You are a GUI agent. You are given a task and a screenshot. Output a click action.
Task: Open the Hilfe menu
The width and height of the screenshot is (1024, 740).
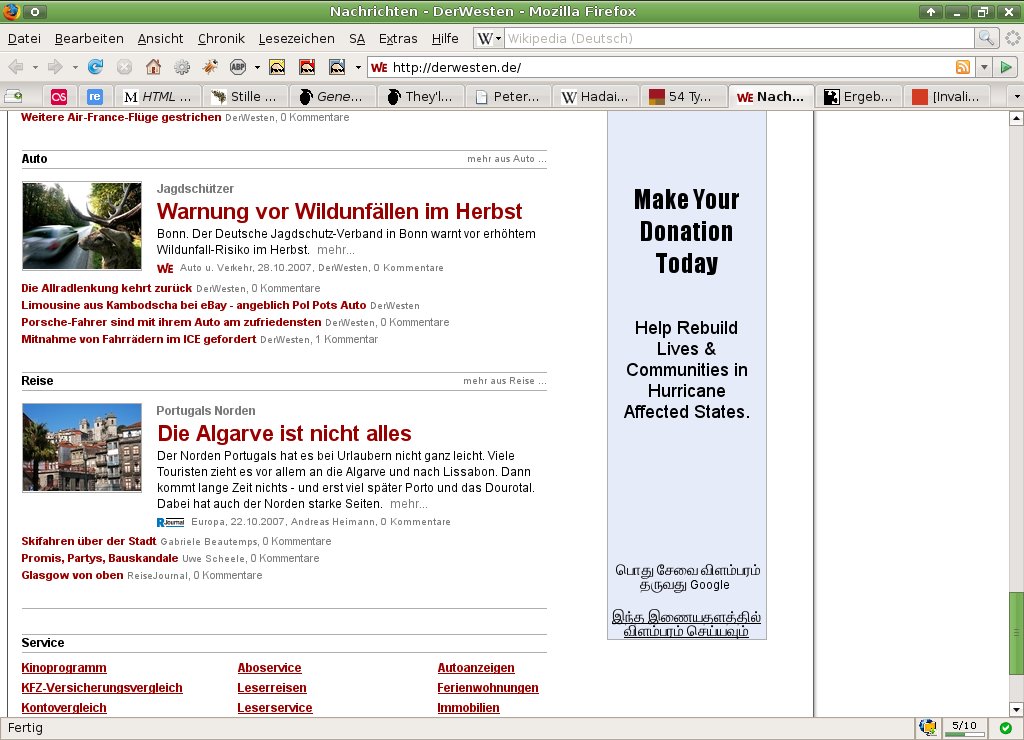pos(445,39)
